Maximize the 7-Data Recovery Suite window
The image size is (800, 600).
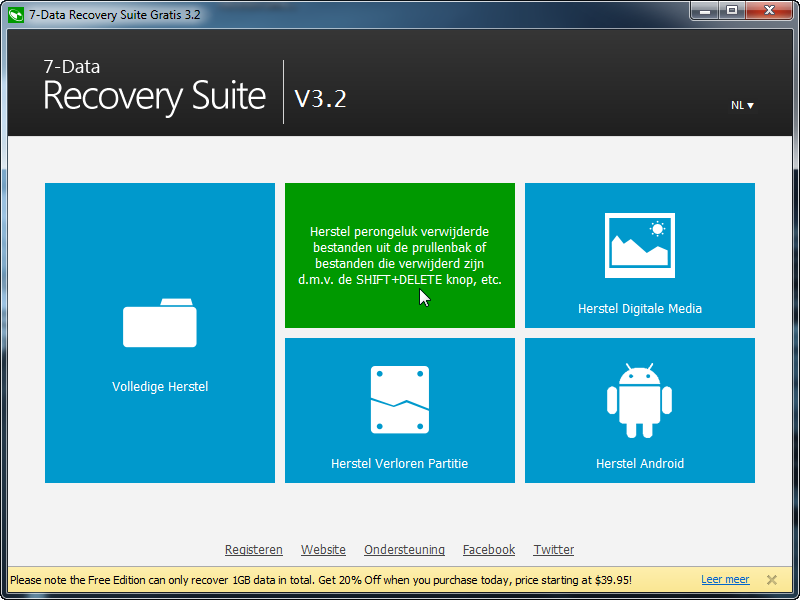tap(732, 11)
